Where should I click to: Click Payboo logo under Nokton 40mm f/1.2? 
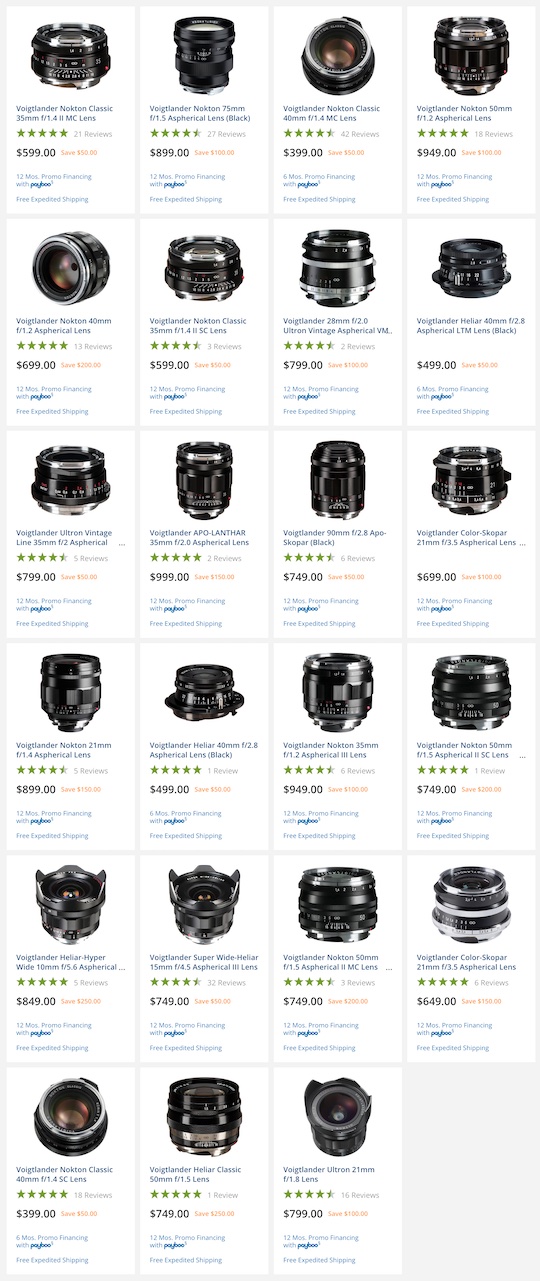41,396
